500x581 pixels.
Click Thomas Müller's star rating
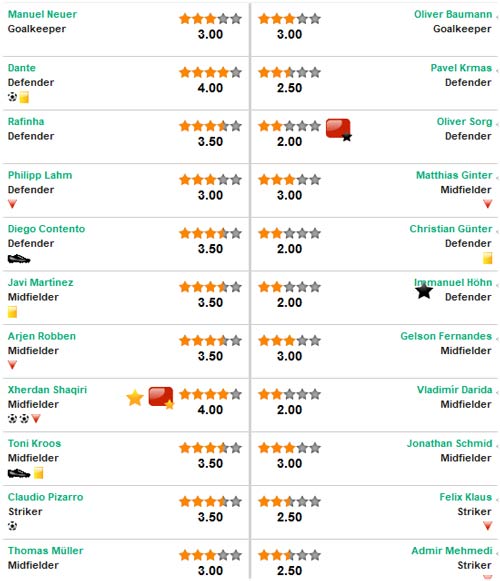tap(210, 555)
